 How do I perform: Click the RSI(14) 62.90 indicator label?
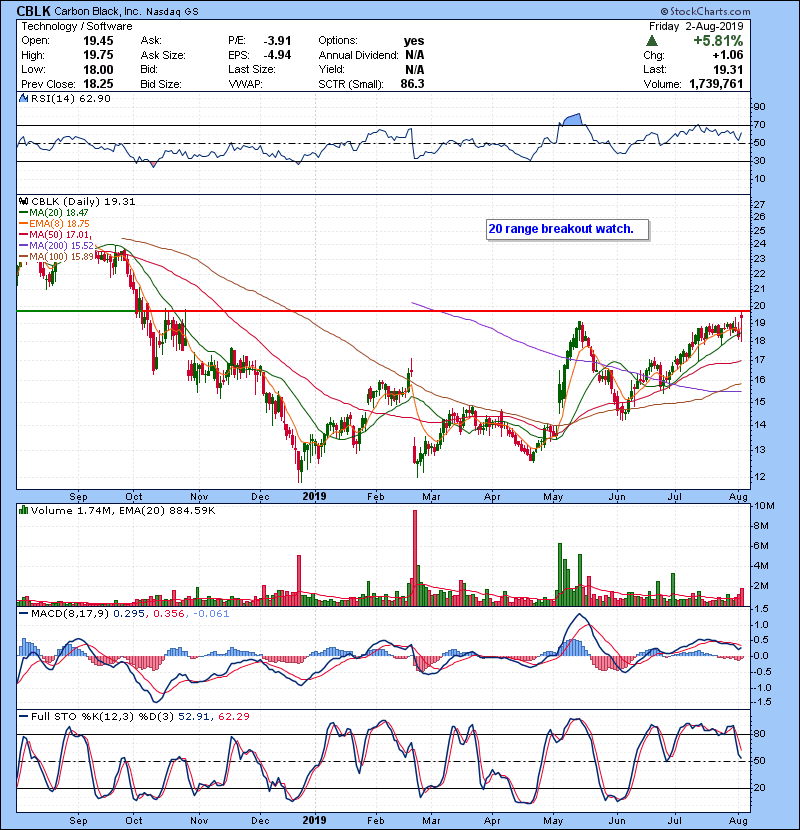pyautogui.click(x=71, y=98)
